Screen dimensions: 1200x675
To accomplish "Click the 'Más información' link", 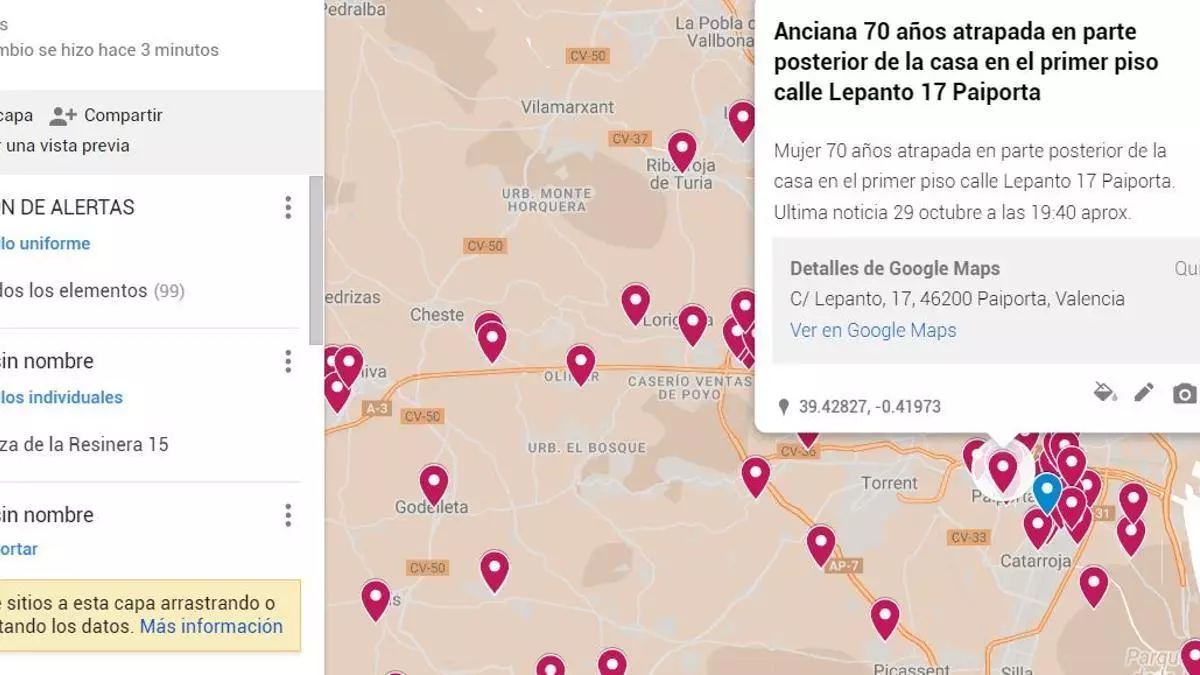I will coord(211,626).
